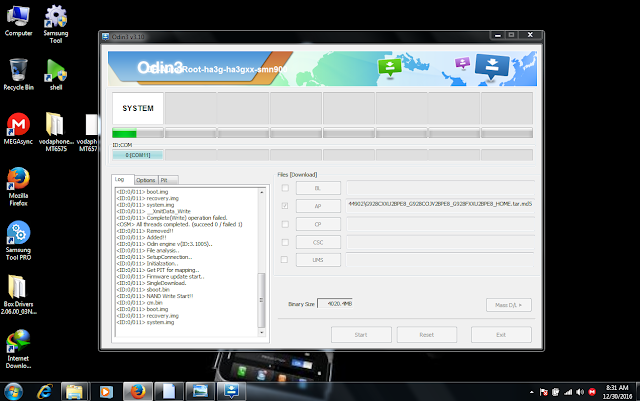
Task: Click the BL file path field
Action: point(440,188)
